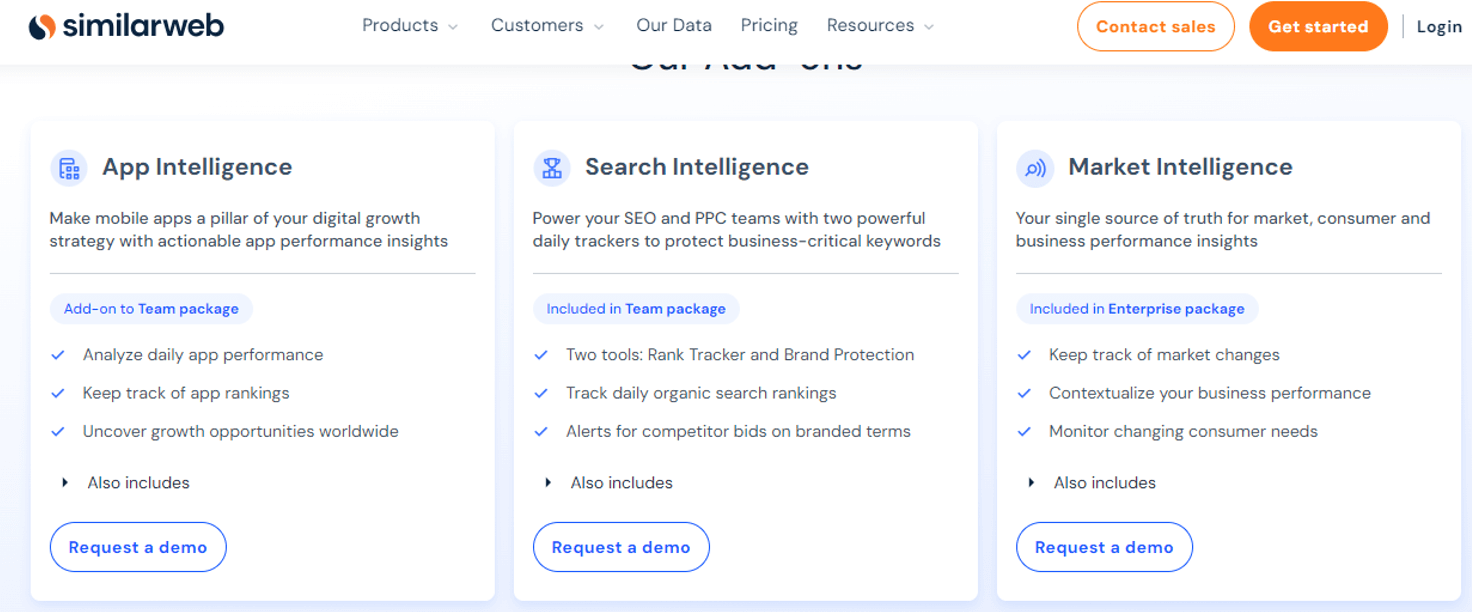Open the Pricing page

click(769, 26)
